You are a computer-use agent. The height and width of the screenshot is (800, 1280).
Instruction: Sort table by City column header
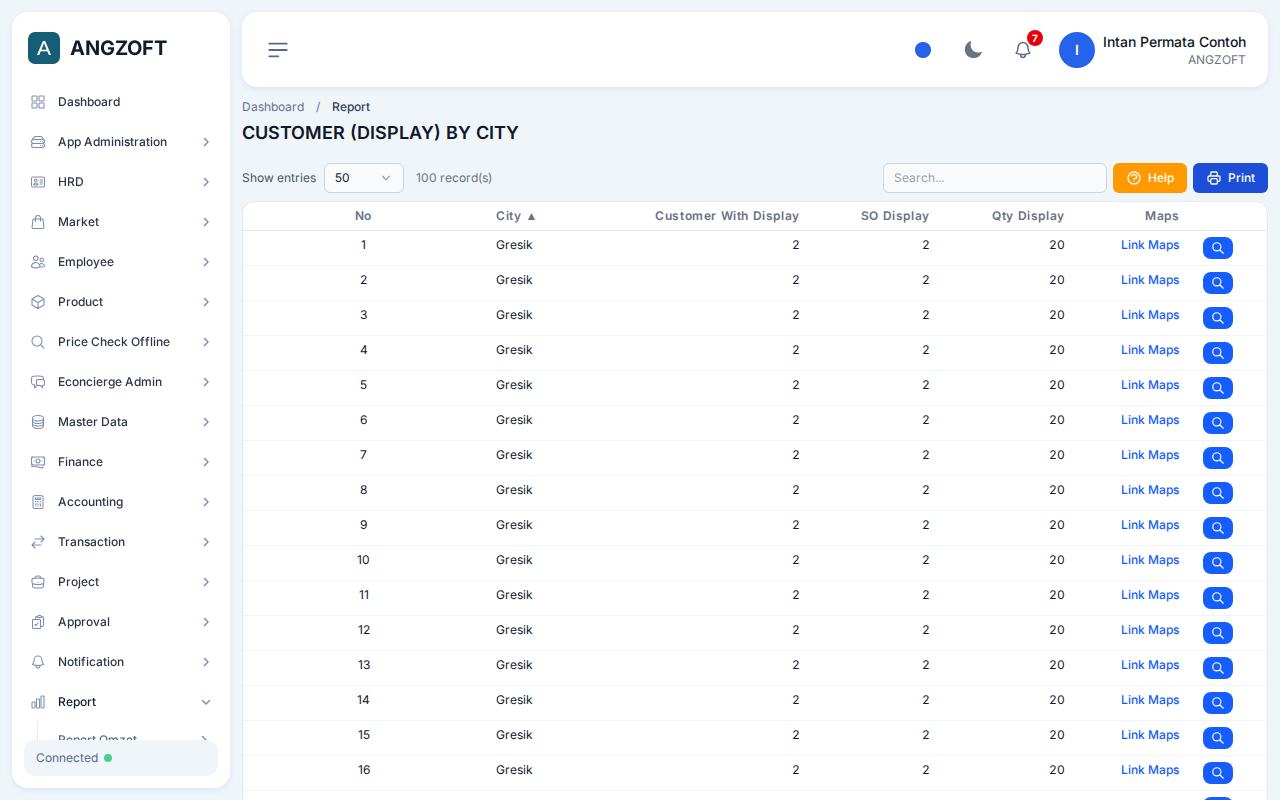(x=516, y=216)
